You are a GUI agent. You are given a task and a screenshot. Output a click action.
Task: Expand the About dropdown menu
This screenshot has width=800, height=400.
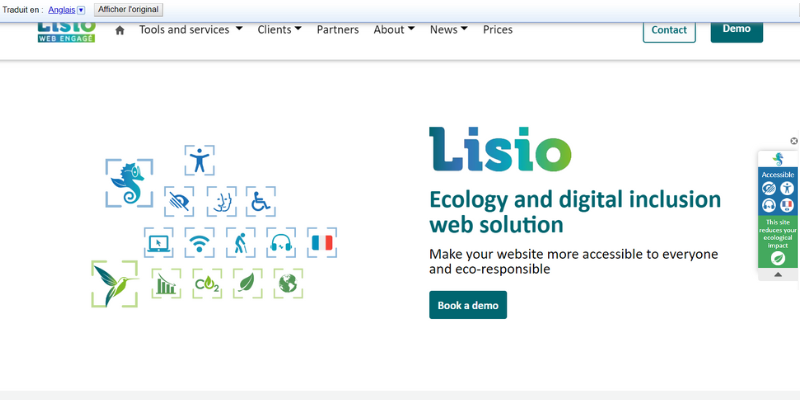394,30
